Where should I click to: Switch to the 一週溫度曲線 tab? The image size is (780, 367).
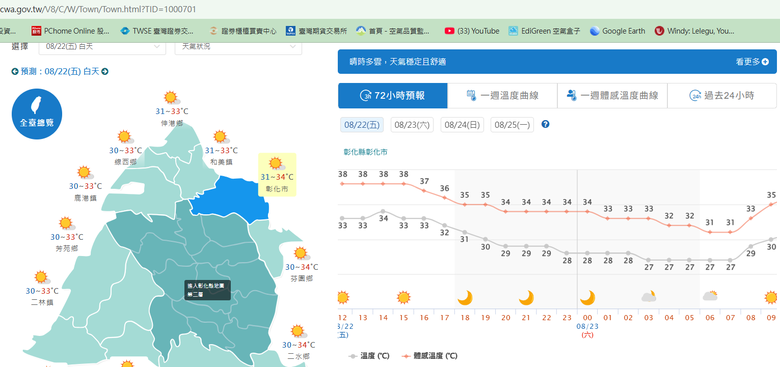point(502,95)
